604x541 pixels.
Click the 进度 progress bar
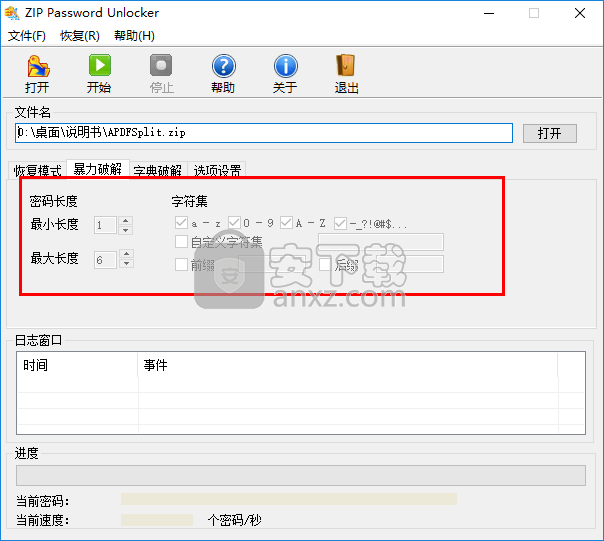301,475
